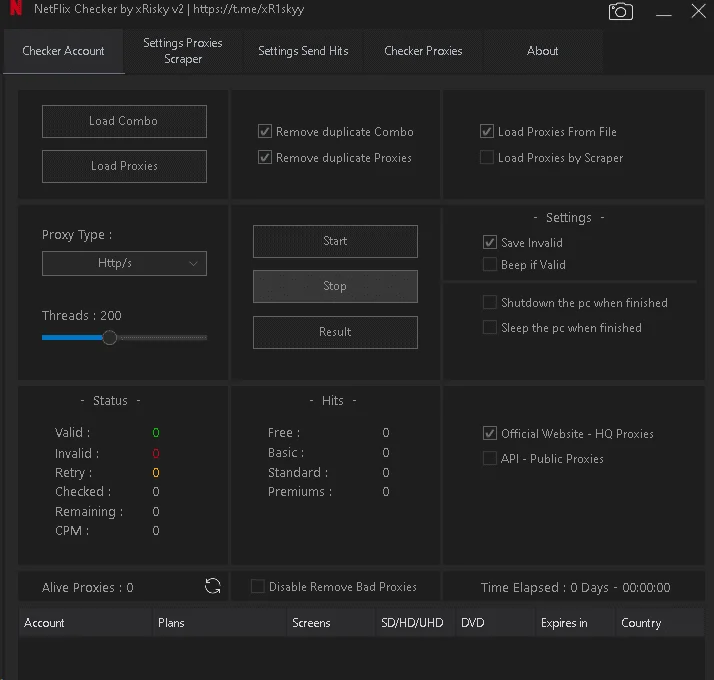Click the Basic hits count
Screen dimensions: 714x680
386,453
